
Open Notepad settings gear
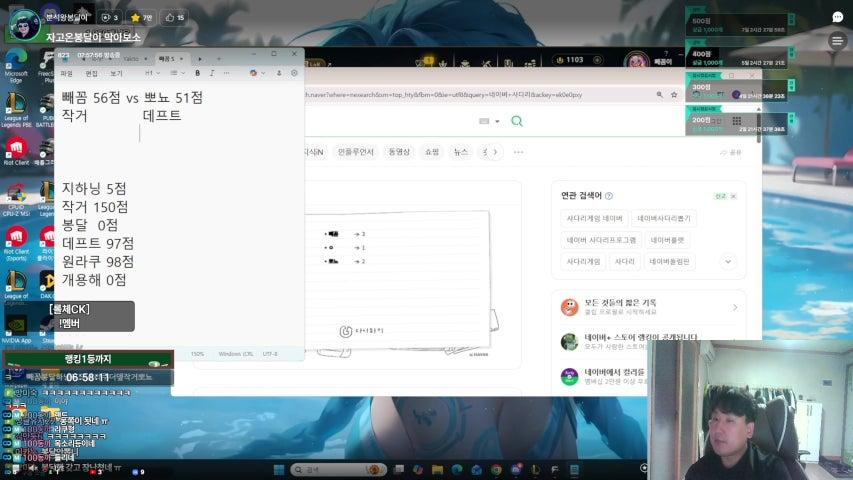tap(294, 73)
